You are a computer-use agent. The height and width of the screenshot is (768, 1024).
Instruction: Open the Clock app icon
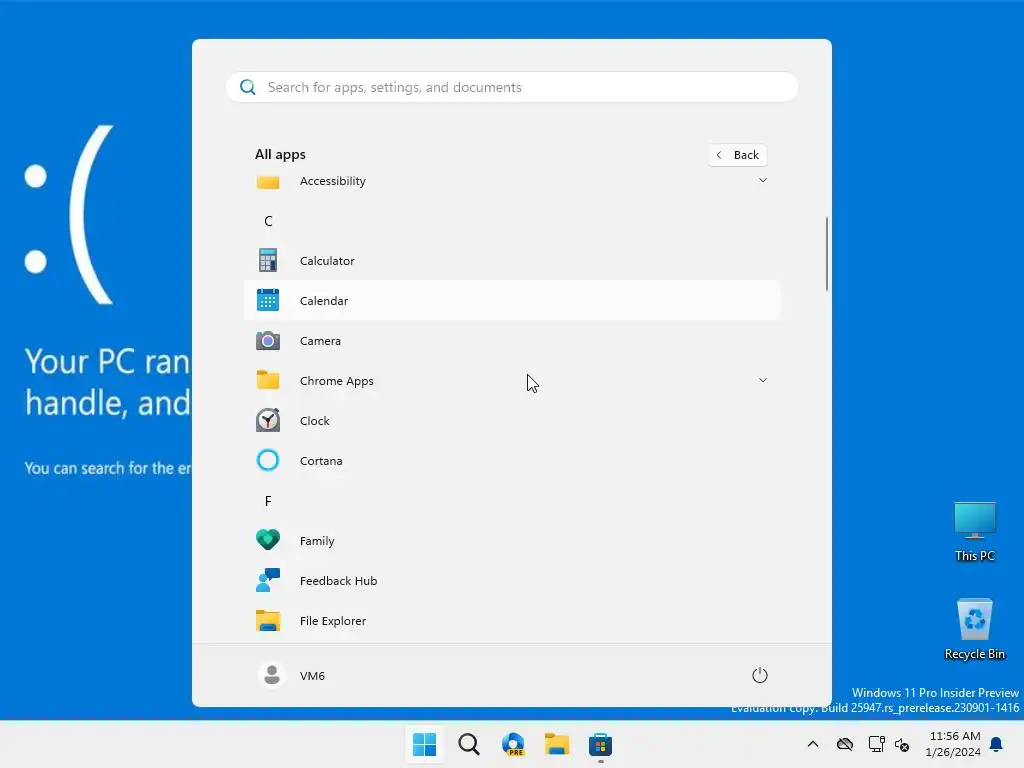[268, 420]
